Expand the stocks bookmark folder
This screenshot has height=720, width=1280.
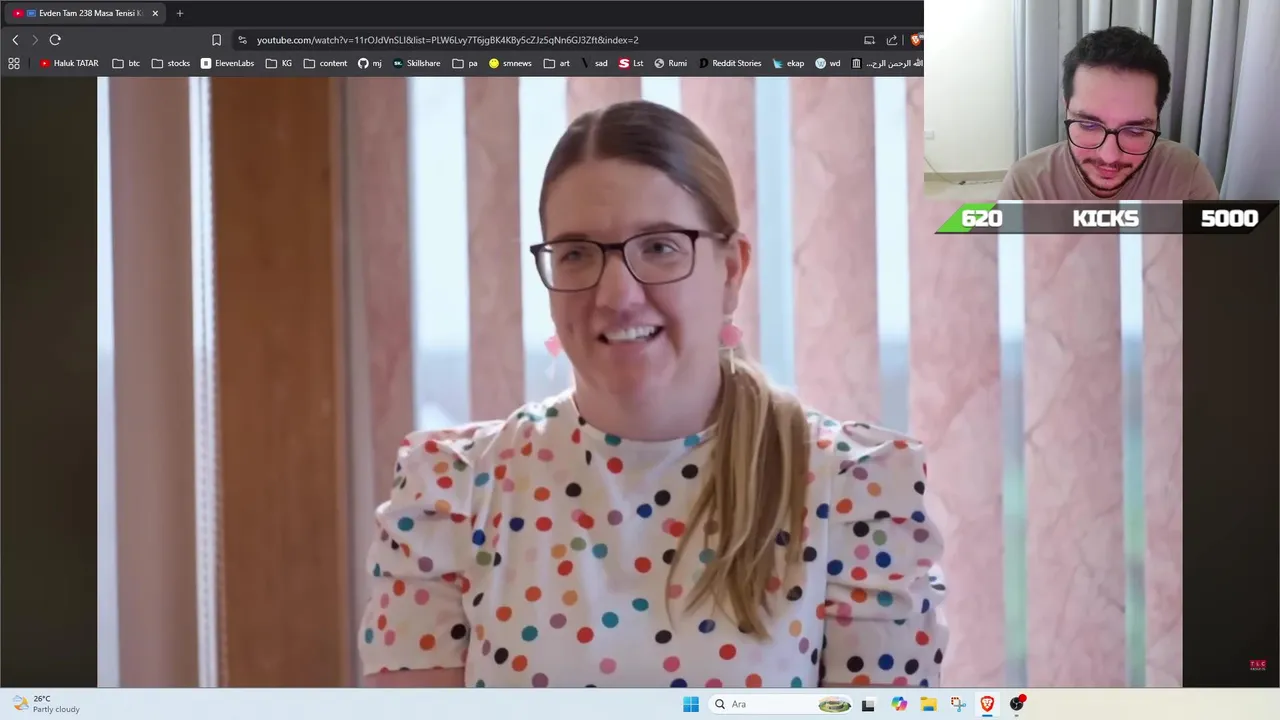pos(171,63)
